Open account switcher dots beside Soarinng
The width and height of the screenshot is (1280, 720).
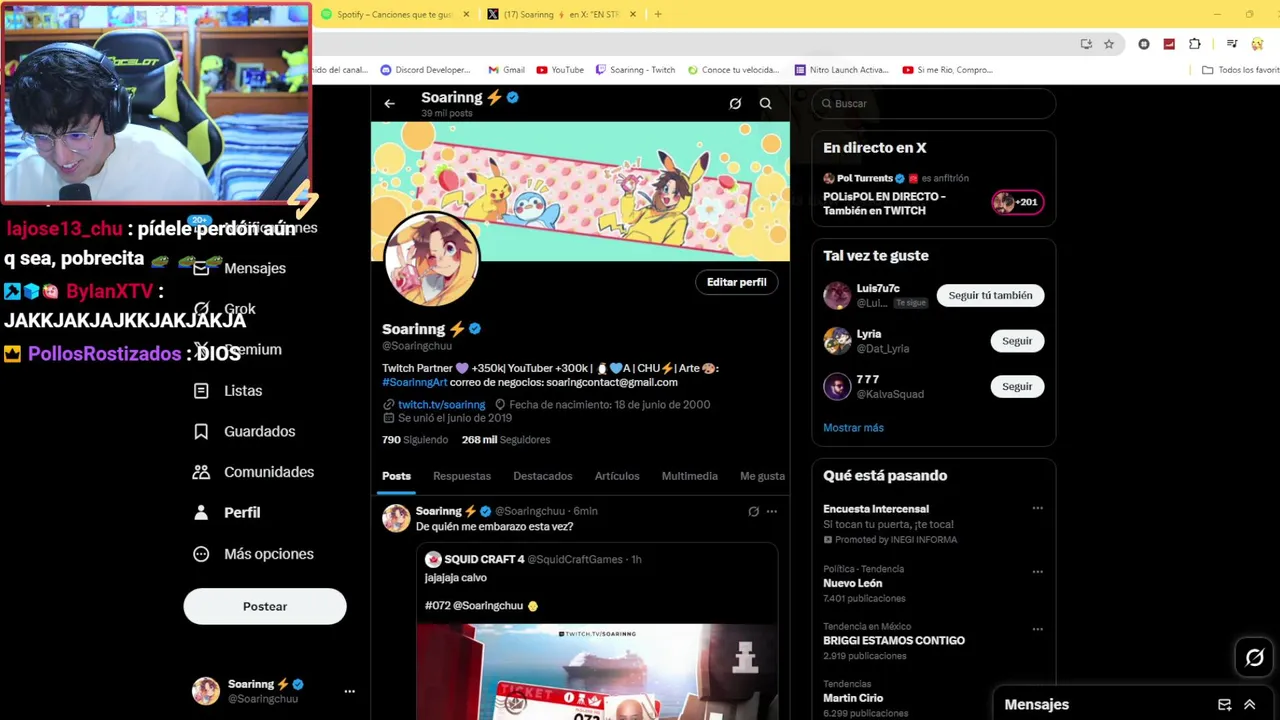tap(349, 691)
